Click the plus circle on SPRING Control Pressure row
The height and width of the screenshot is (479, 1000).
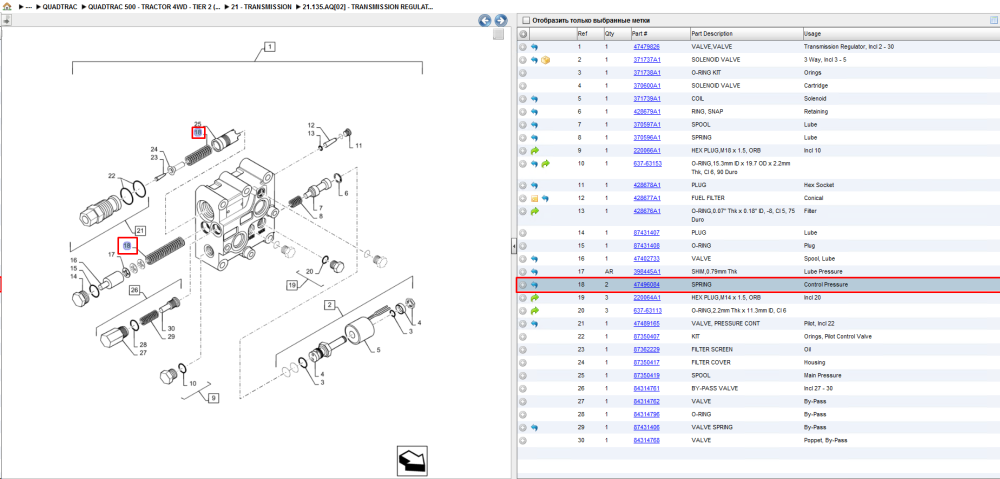[523, 284]
